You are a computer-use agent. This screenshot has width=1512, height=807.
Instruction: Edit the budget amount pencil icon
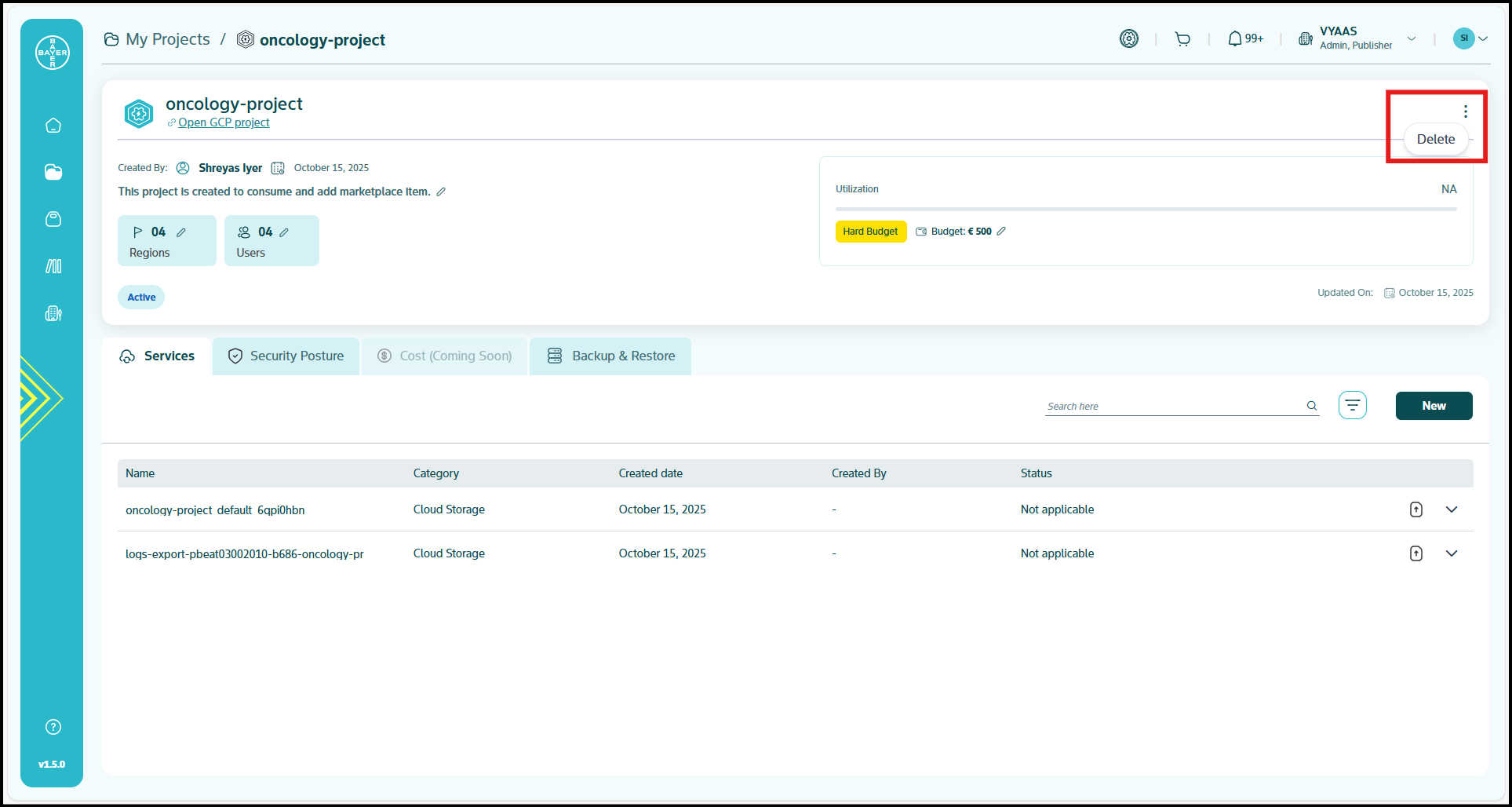1001,232
